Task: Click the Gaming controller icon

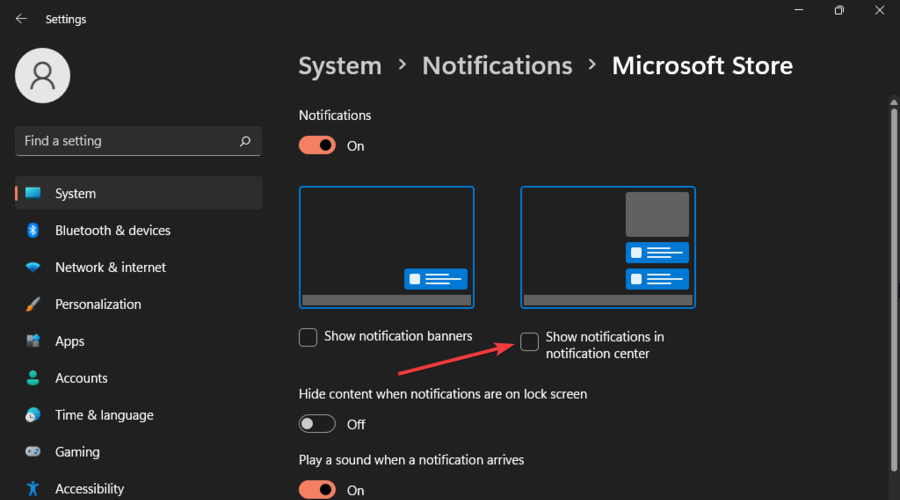Action: (x=33, y=452)
